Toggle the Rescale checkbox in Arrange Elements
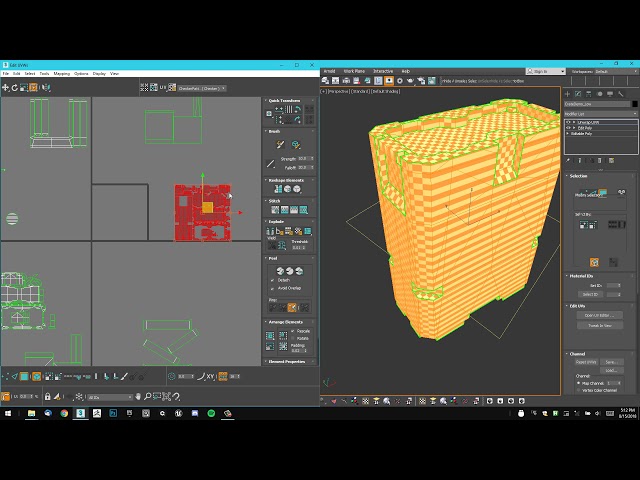Screen dimensions: 640x480 (x=293, y=331)
